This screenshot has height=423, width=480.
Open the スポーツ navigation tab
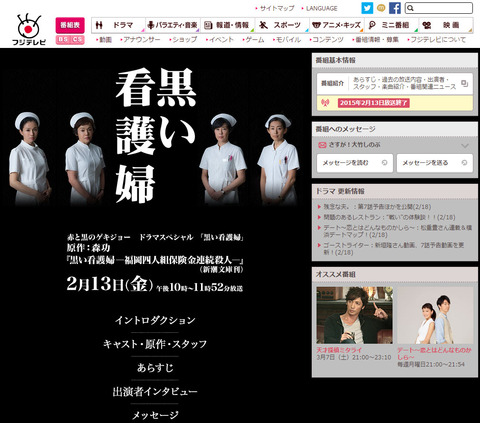click(282, 25)
